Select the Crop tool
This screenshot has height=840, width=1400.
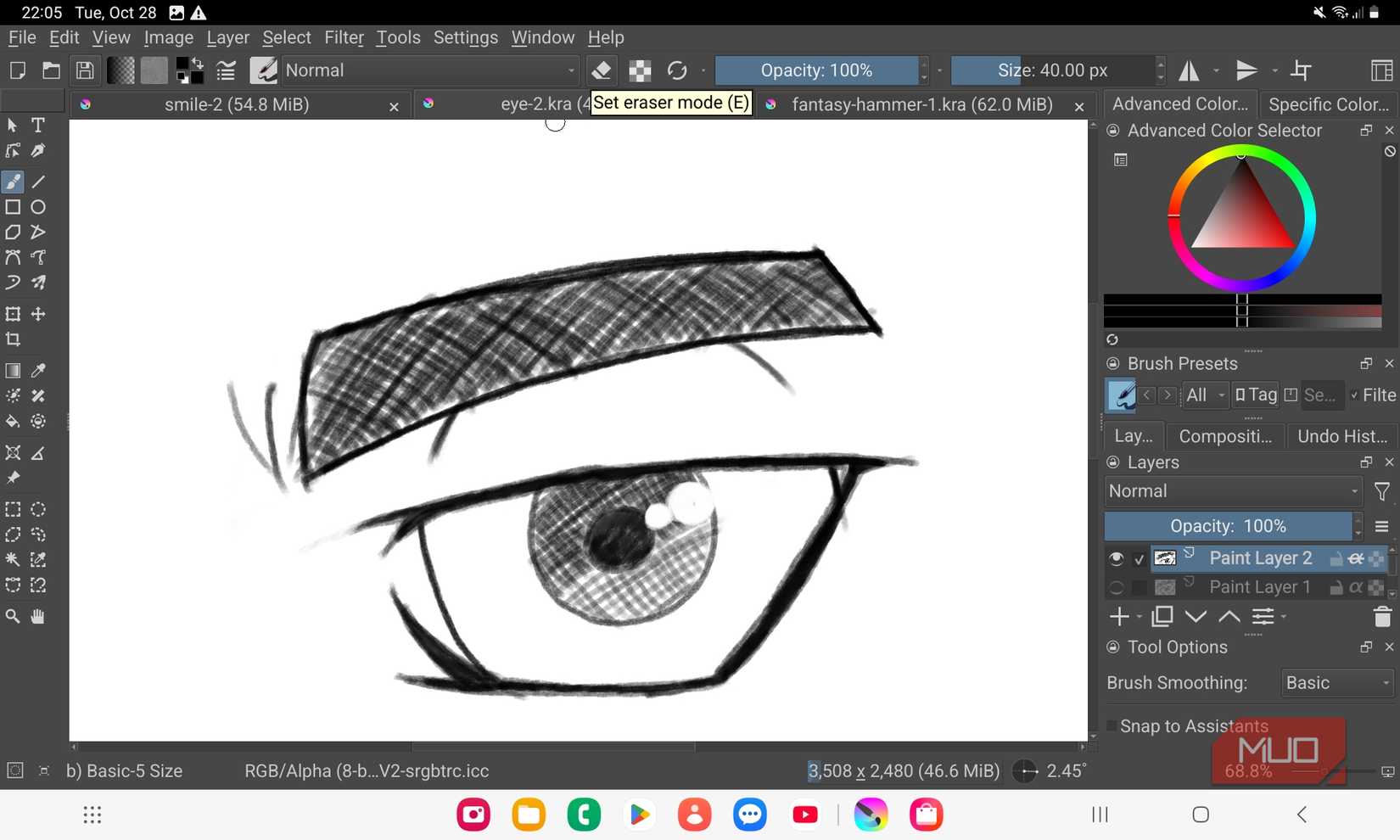click(13, 339)
